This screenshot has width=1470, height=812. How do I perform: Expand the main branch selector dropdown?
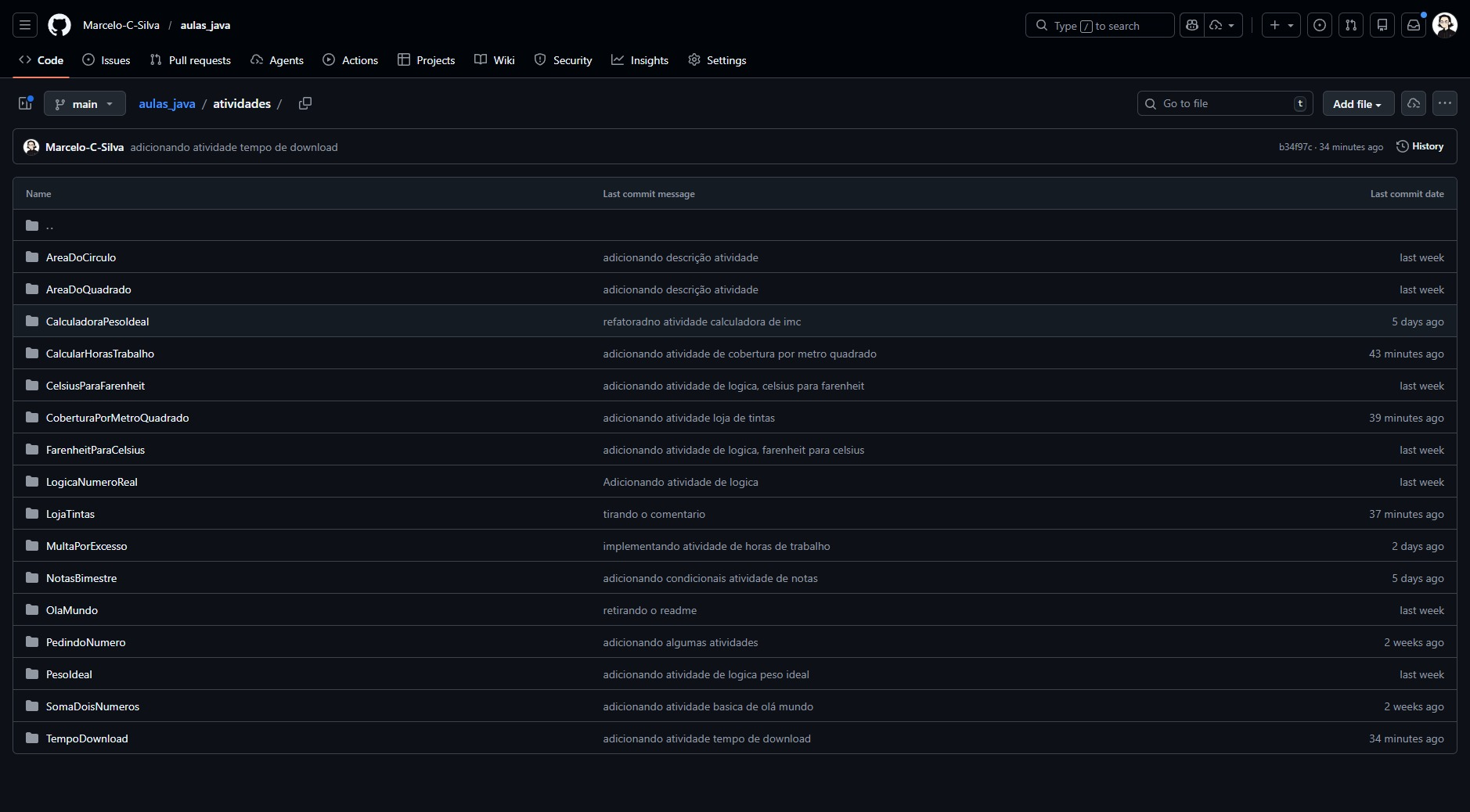(x=85, y=103)
